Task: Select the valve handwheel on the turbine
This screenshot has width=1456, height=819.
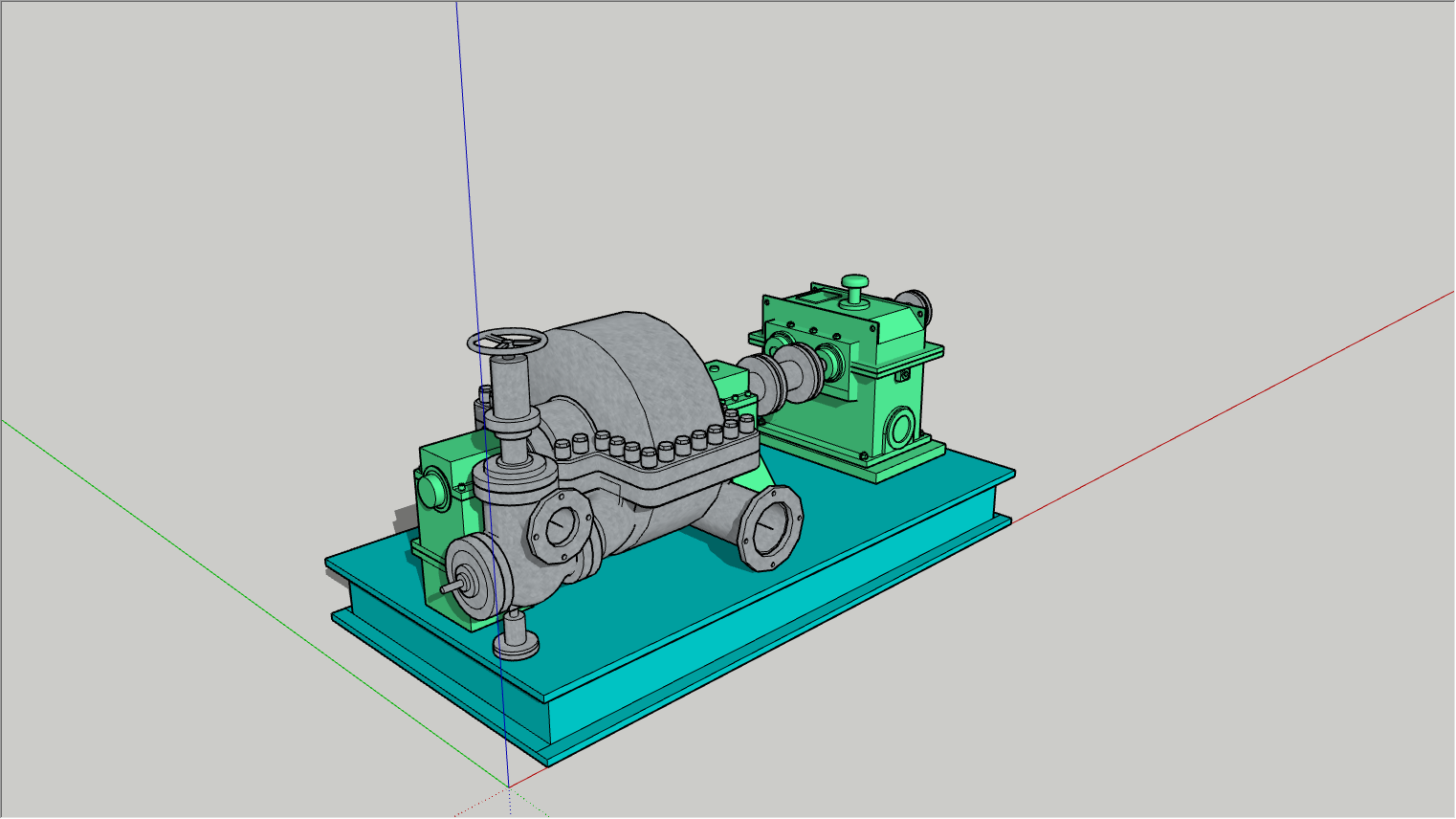Action: (507, 341)
